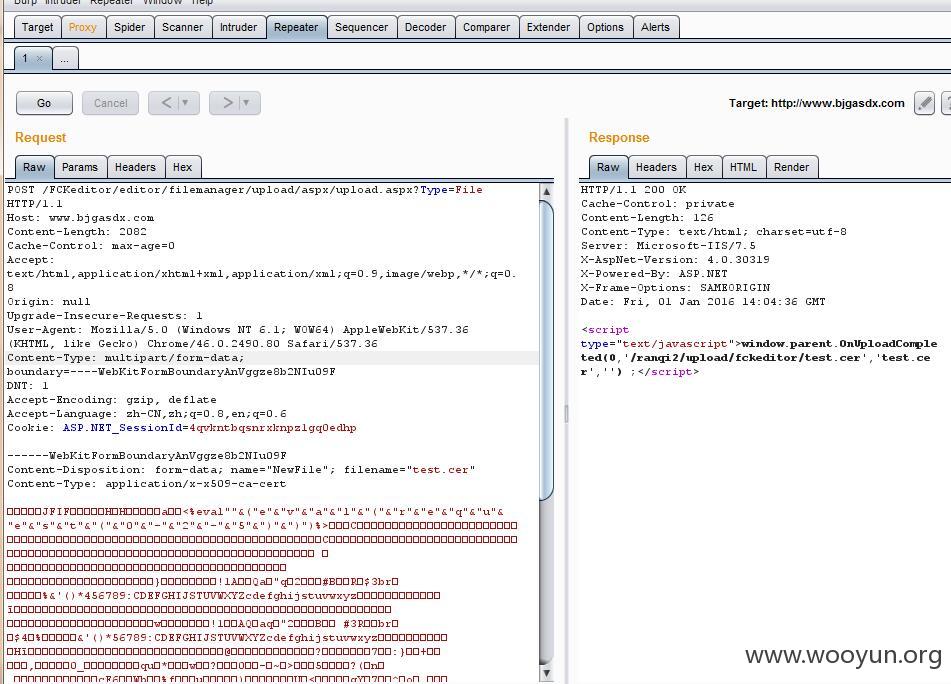Switch to the Comparer tab
Viewport: 951px width, 684px height.
(x=486, y=27)
